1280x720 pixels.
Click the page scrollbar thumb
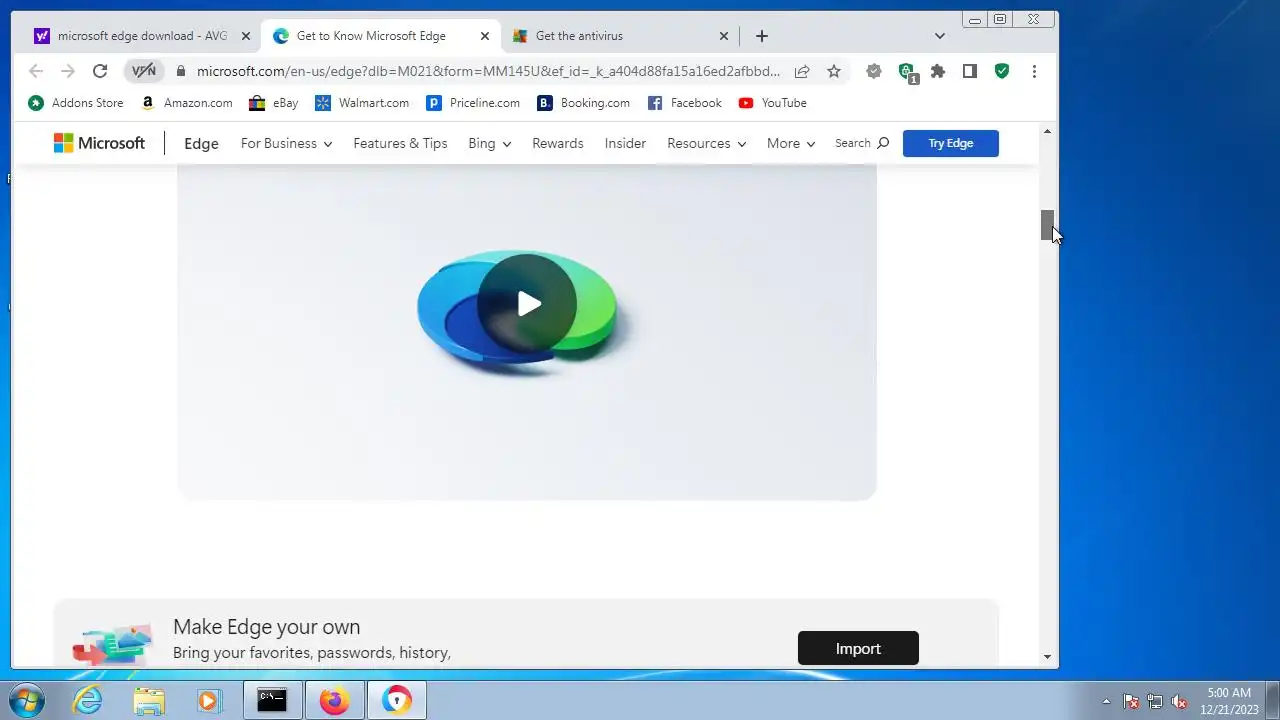click(1047, 225)
